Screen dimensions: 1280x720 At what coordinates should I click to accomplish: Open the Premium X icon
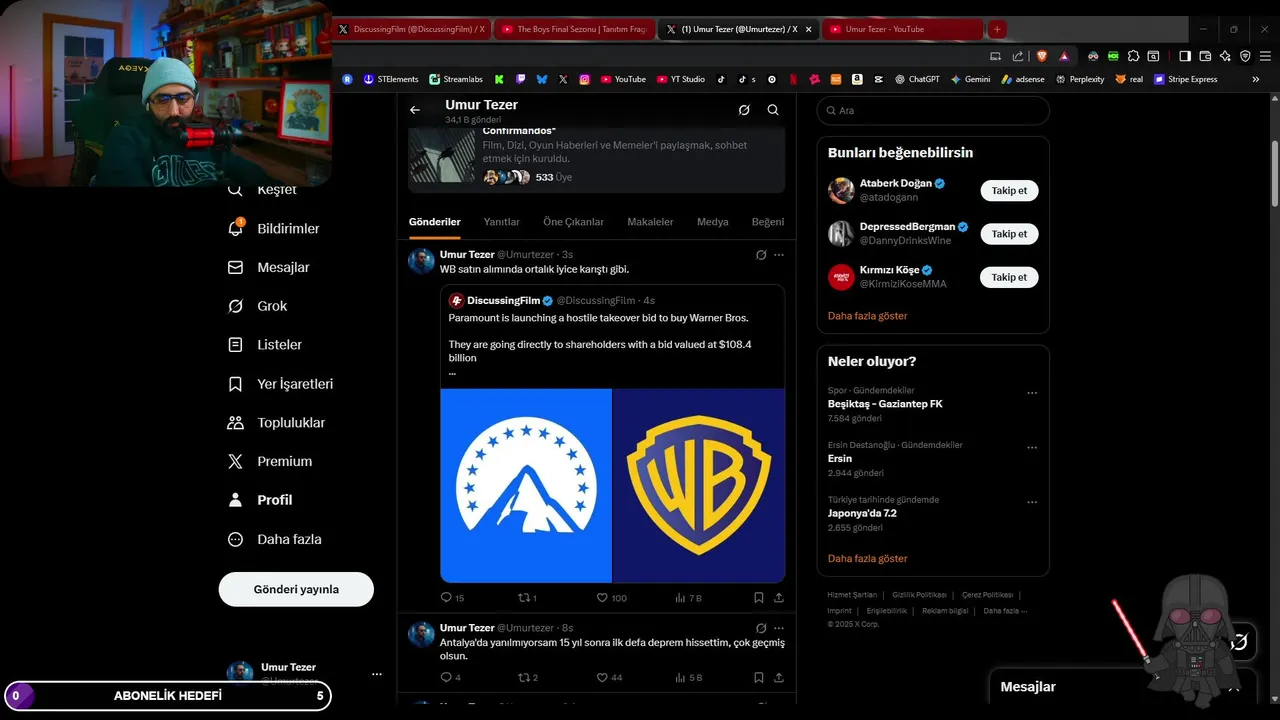tap(235, 461)
